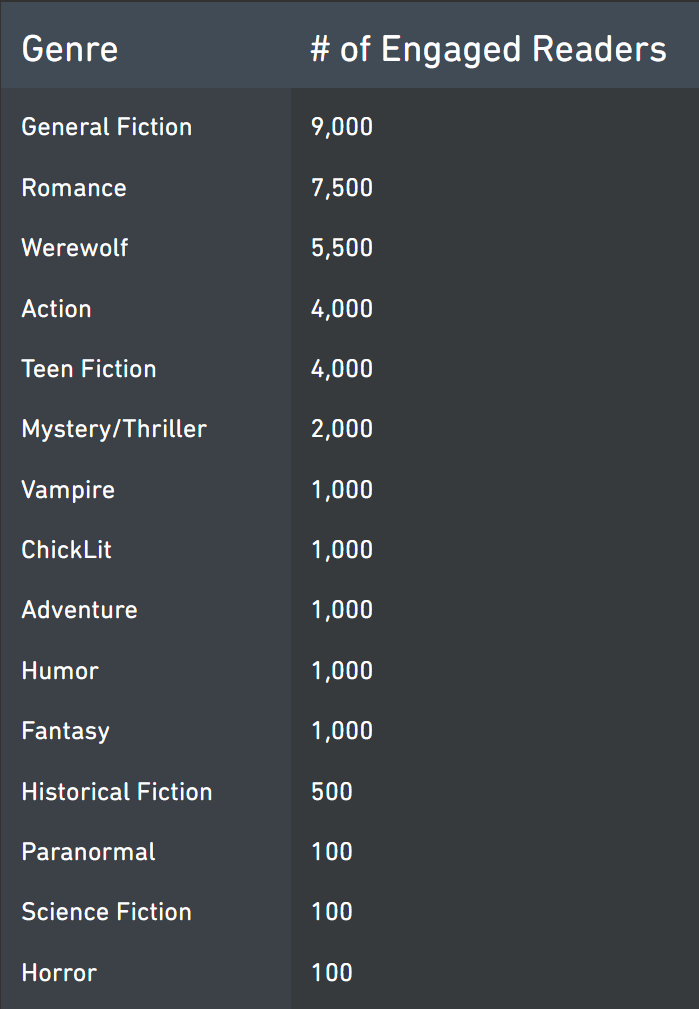Select the Romance genre label
699x1009 pixels.
[74, 188]
